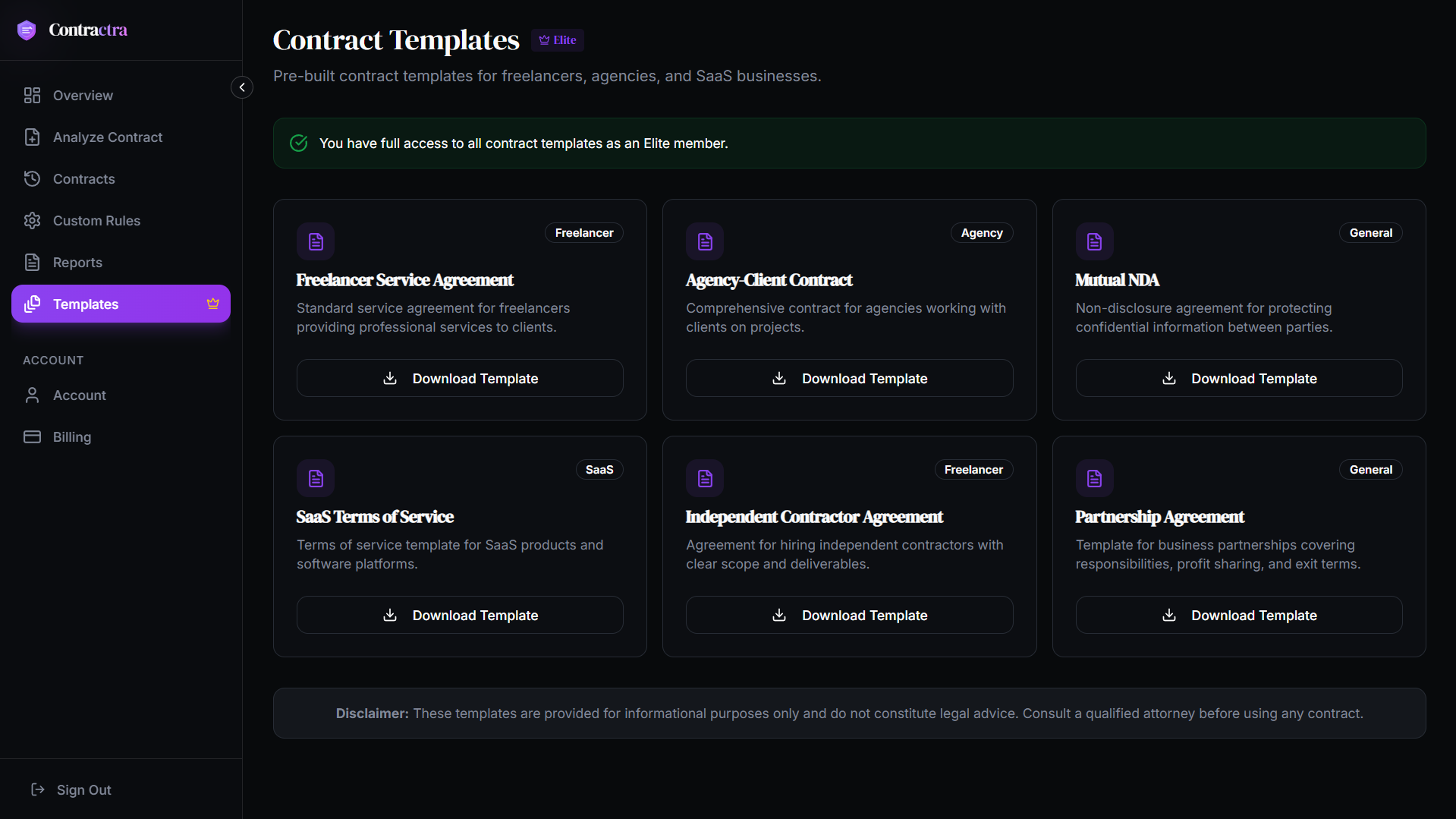Click the Independent Contractor Agreement document icon
The image size is (1456, 819).
(x=705, y=478)
